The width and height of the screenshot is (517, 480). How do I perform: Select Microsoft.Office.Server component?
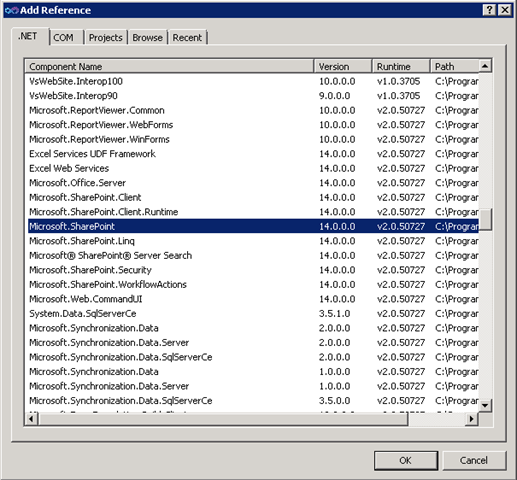[x=253, y=183]
